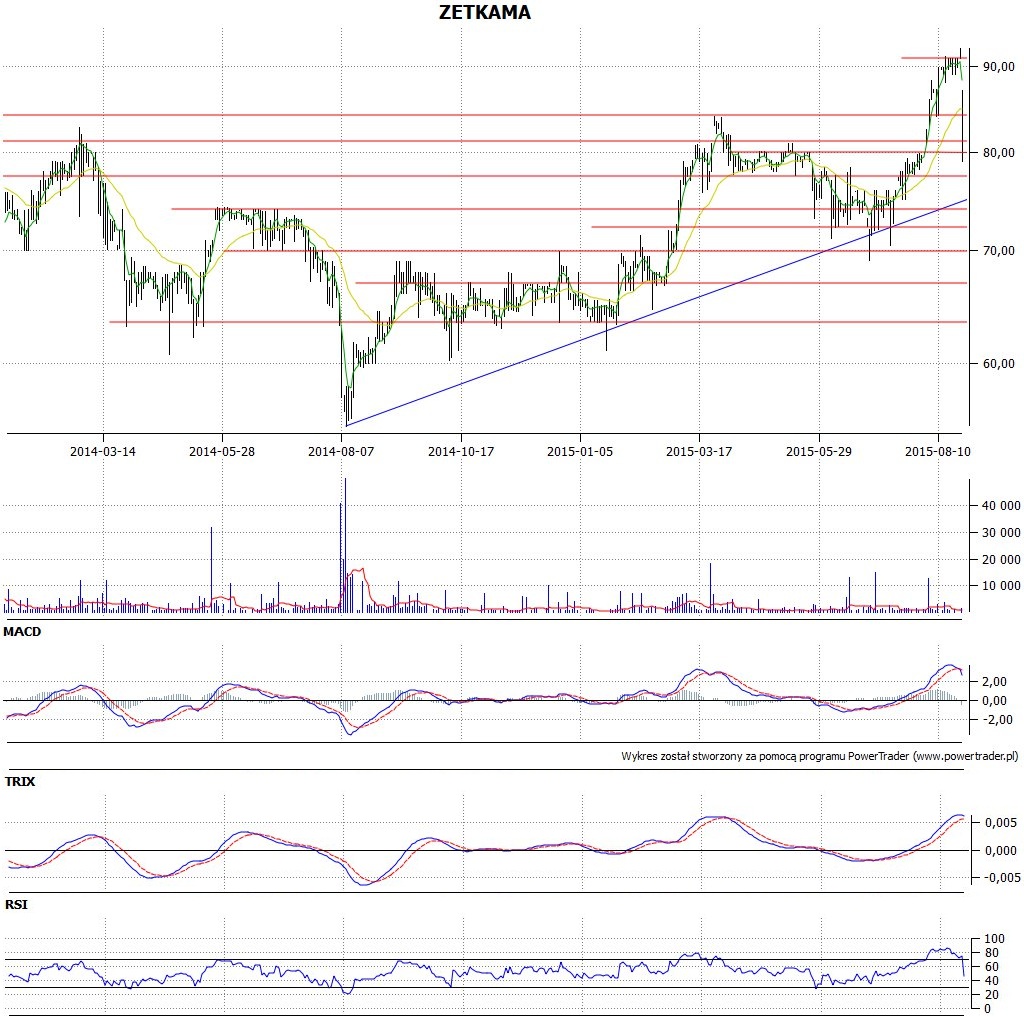Click the 30 000 volume axis label
The image size is (1024, 1017).
(x=1000, y=532)
